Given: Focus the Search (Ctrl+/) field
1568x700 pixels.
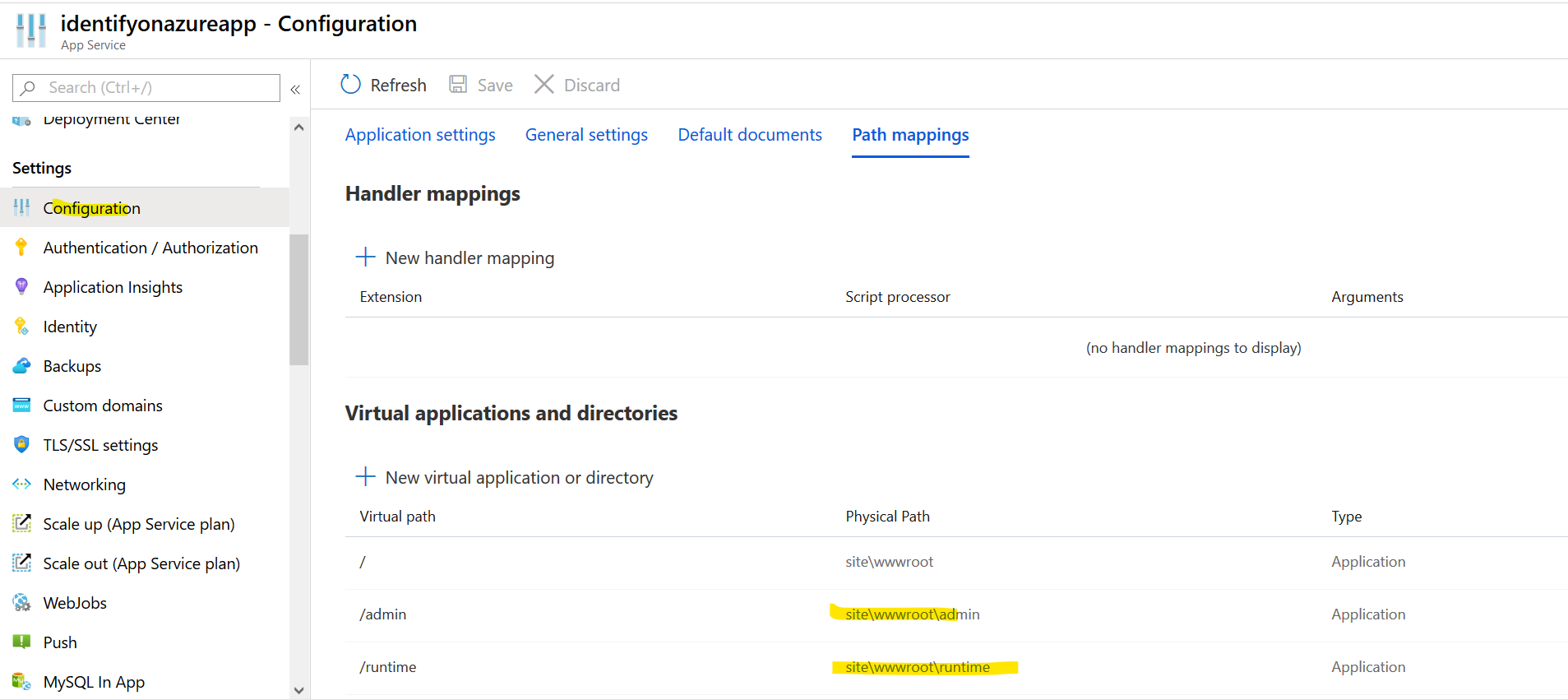Looking at the screenshot, I should click(x=146, y=88).
